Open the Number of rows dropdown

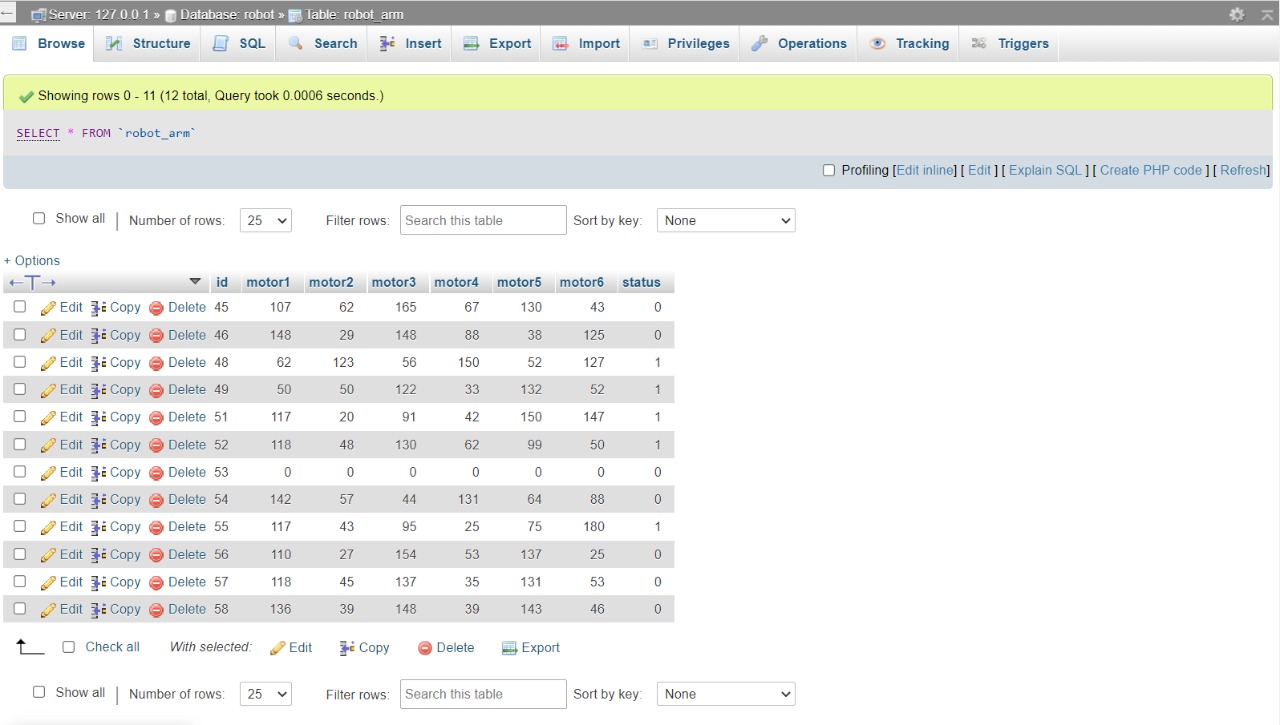click(265, 220)
